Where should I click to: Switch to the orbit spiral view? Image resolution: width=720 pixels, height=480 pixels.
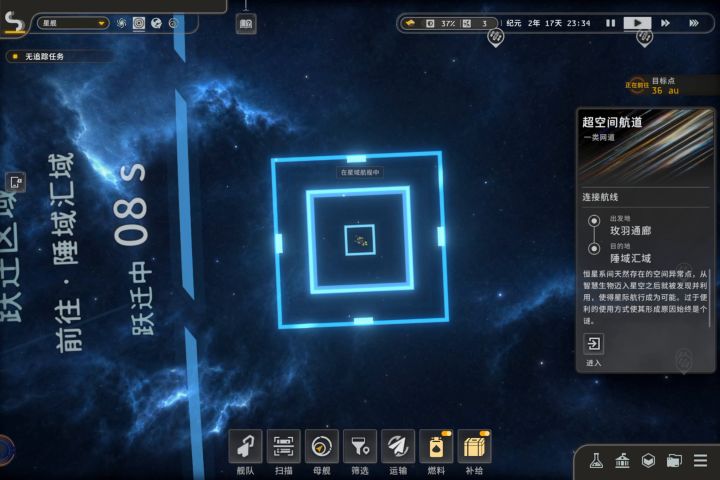click(173, 23)
